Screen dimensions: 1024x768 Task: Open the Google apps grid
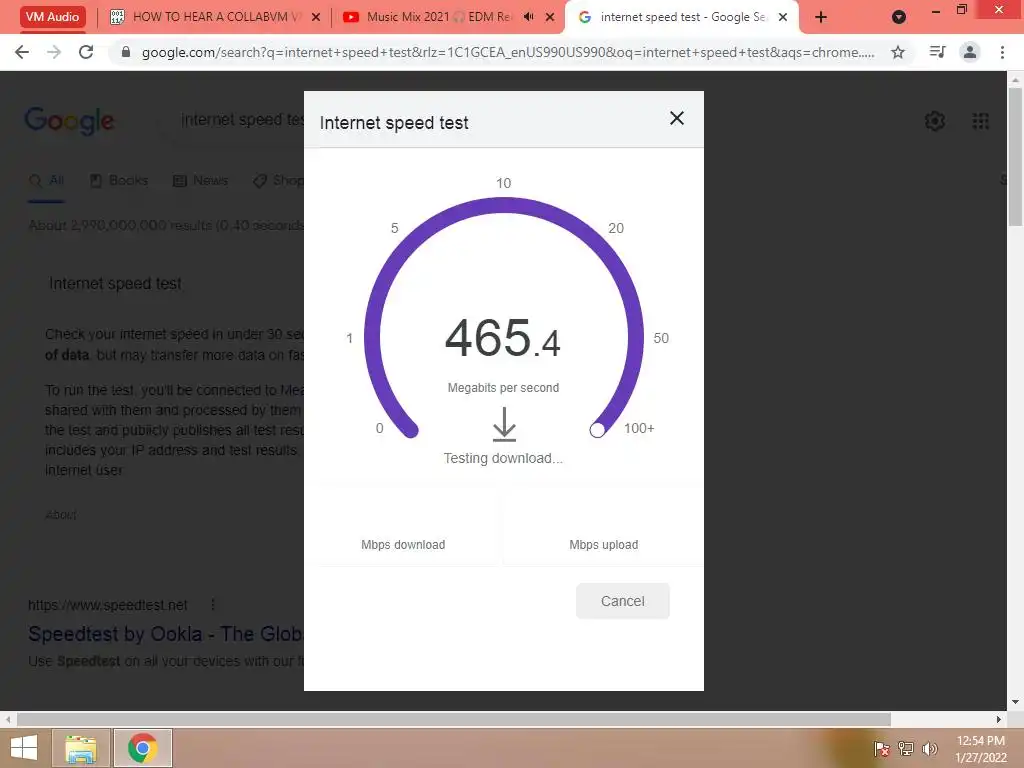(x=980, y=121)
